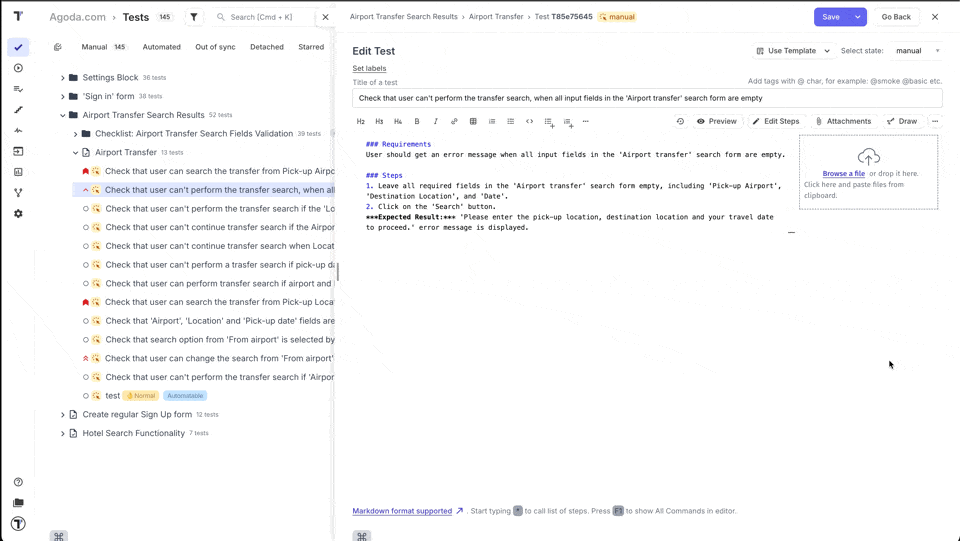Click the history clock icon beside Preview

[x=680, y=122]
